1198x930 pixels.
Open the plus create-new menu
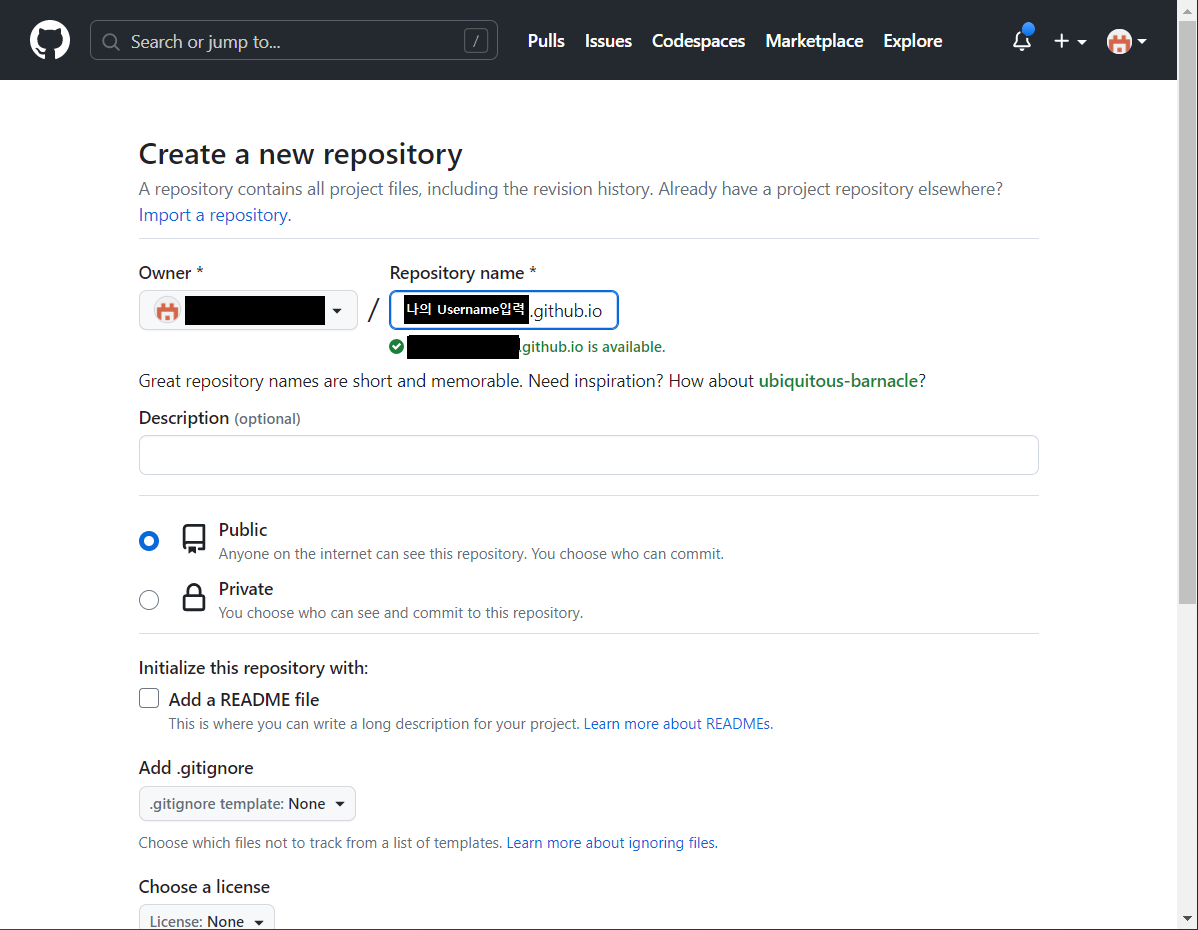tap(1070, 41)
